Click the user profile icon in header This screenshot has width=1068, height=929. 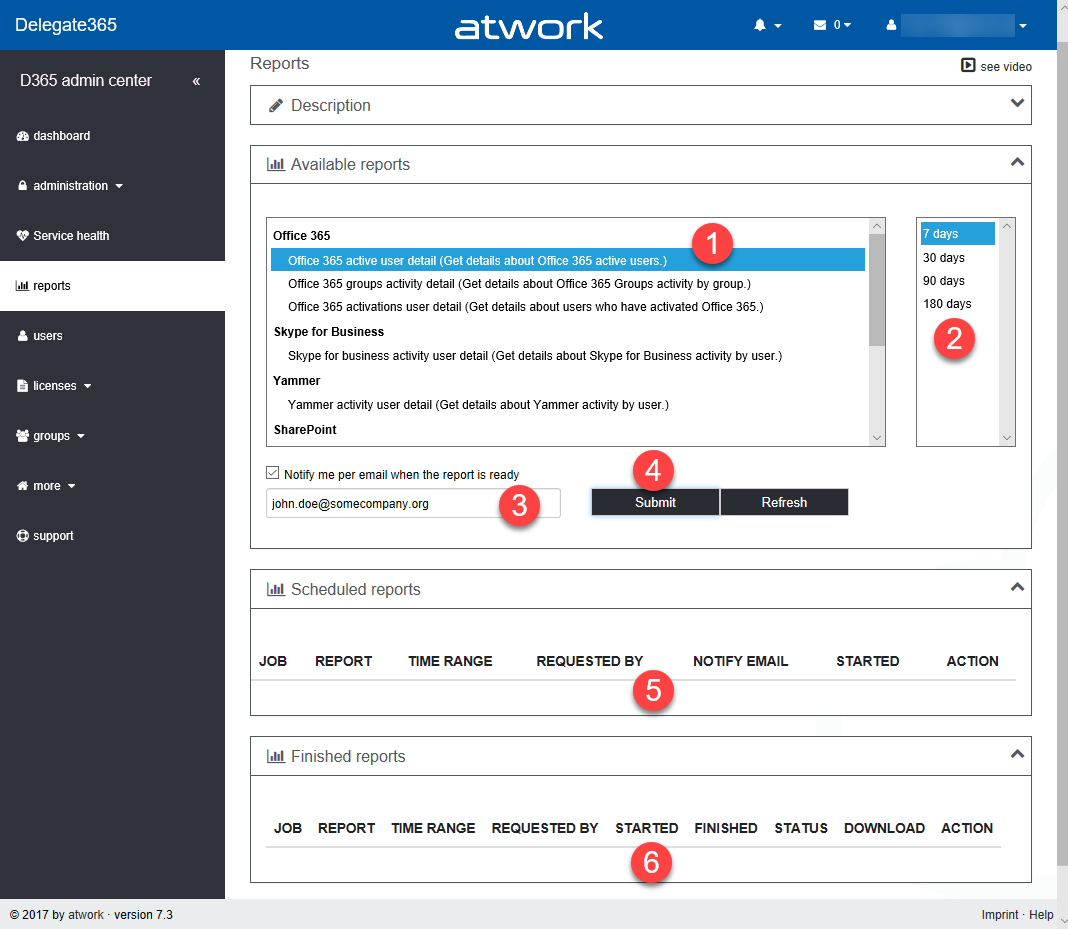[891, 25]
